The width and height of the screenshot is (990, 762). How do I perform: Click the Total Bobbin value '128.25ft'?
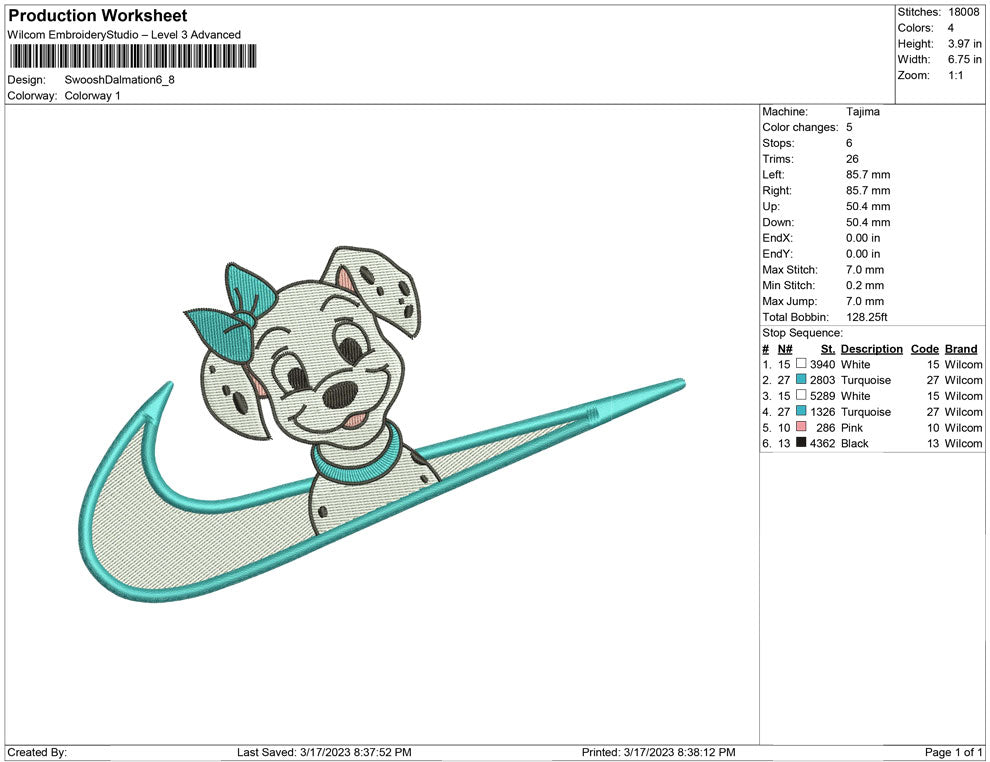(x=866, y=317)
